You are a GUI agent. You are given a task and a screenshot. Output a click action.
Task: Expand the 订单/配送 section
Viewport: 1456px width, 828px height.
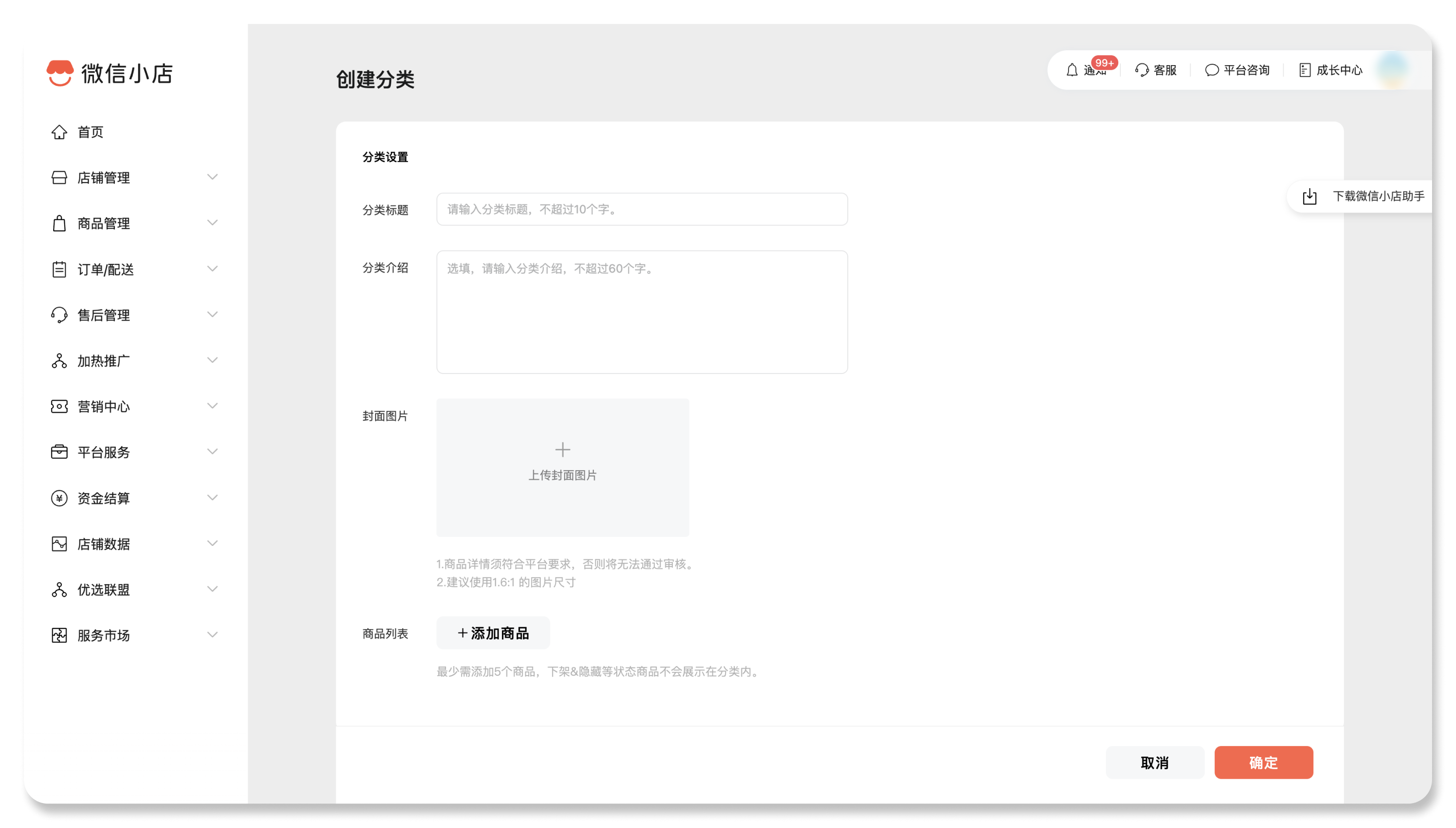(212, 269)
